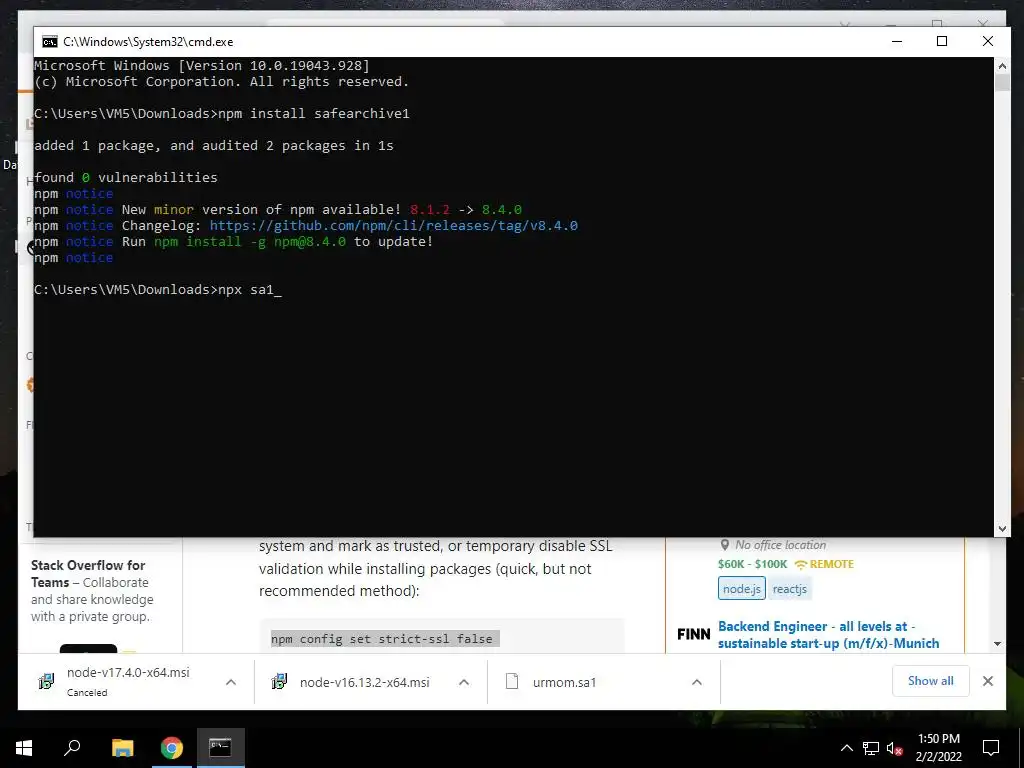Open muted volume tray icon
The image size is (1024, 768).
895,748
